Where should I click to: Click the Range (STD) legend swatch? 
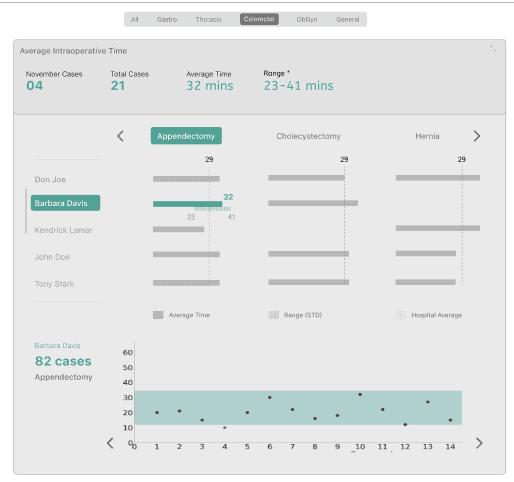[273, 315]
